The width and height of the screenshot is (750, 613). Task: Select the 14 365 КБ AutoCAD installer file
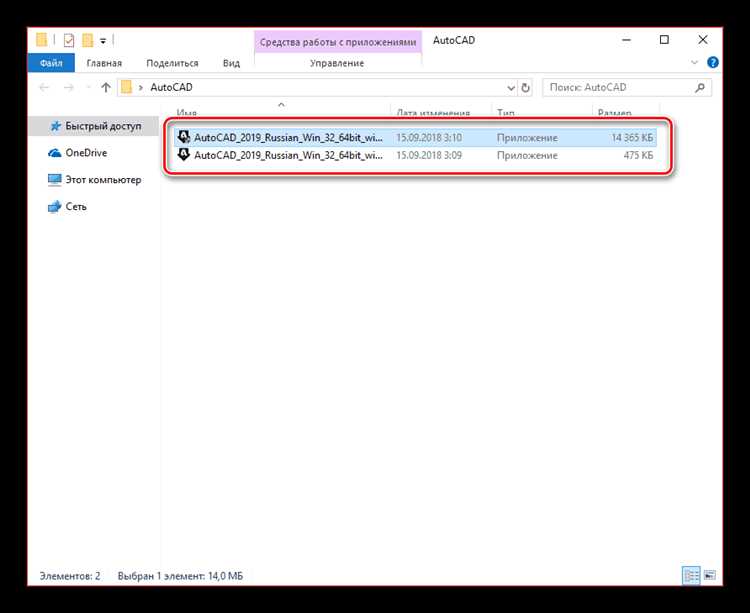point(415,138)
